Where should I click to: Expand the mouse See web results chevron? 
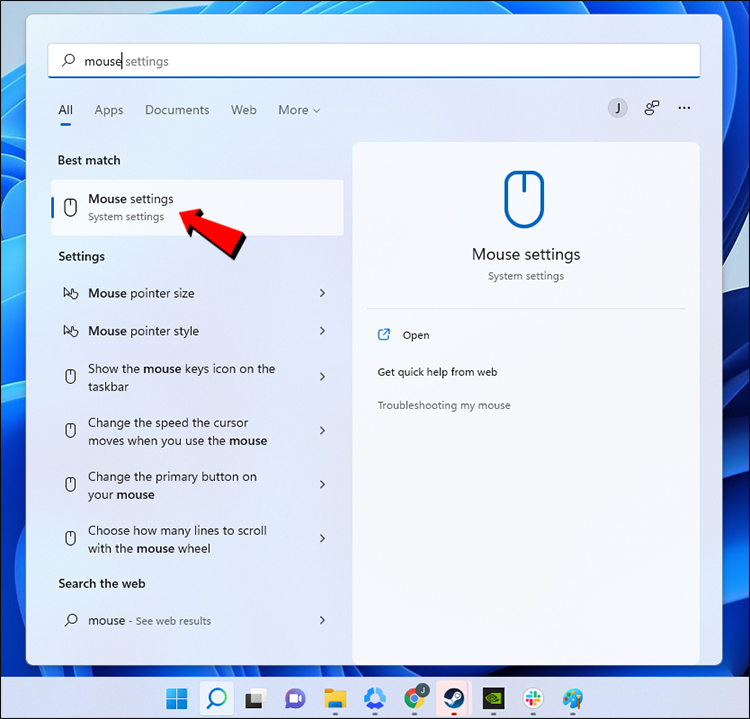point(322,620)
